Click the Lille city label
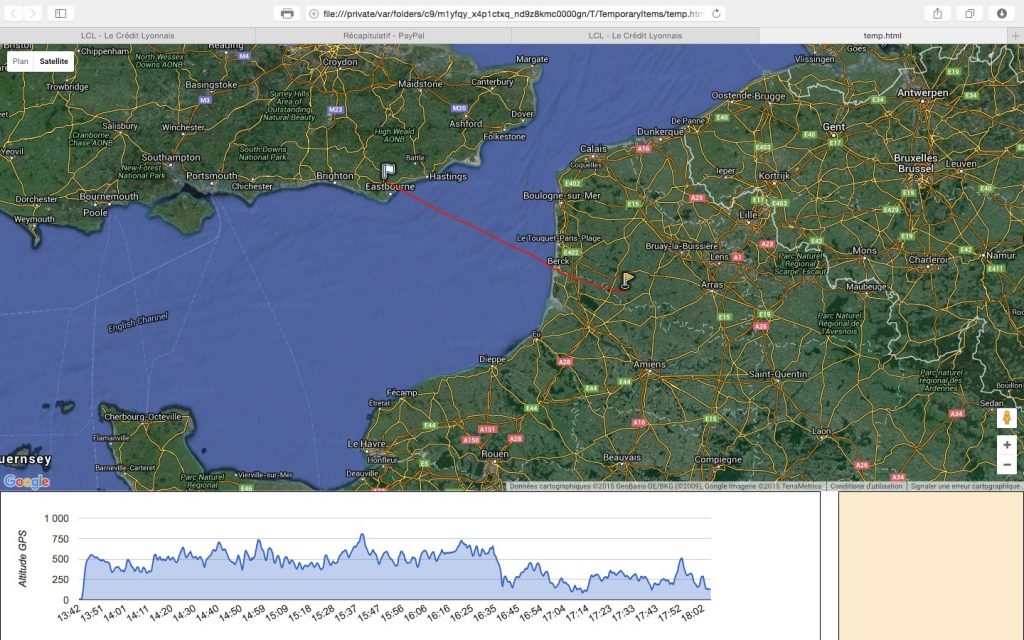 [x=748, y=215]
